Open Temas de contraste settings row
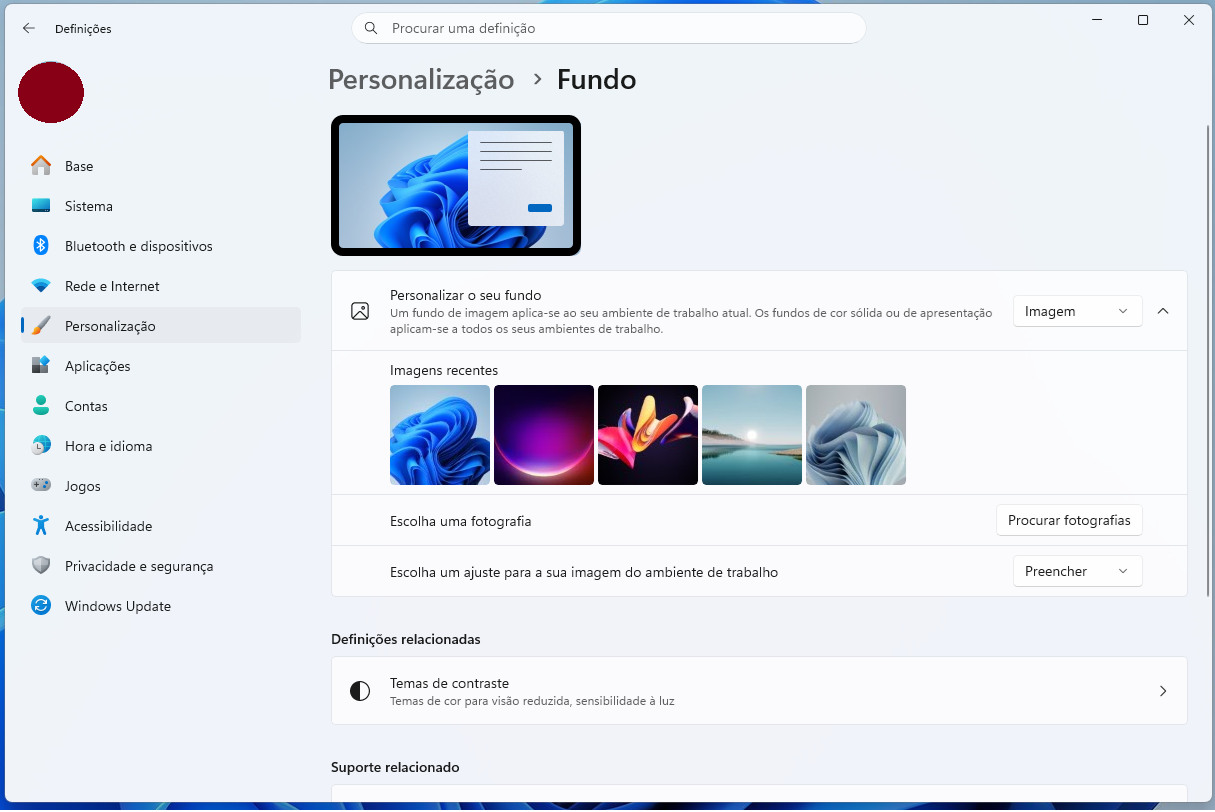This screenshot has height=812, width=1215. pos(759,691)
